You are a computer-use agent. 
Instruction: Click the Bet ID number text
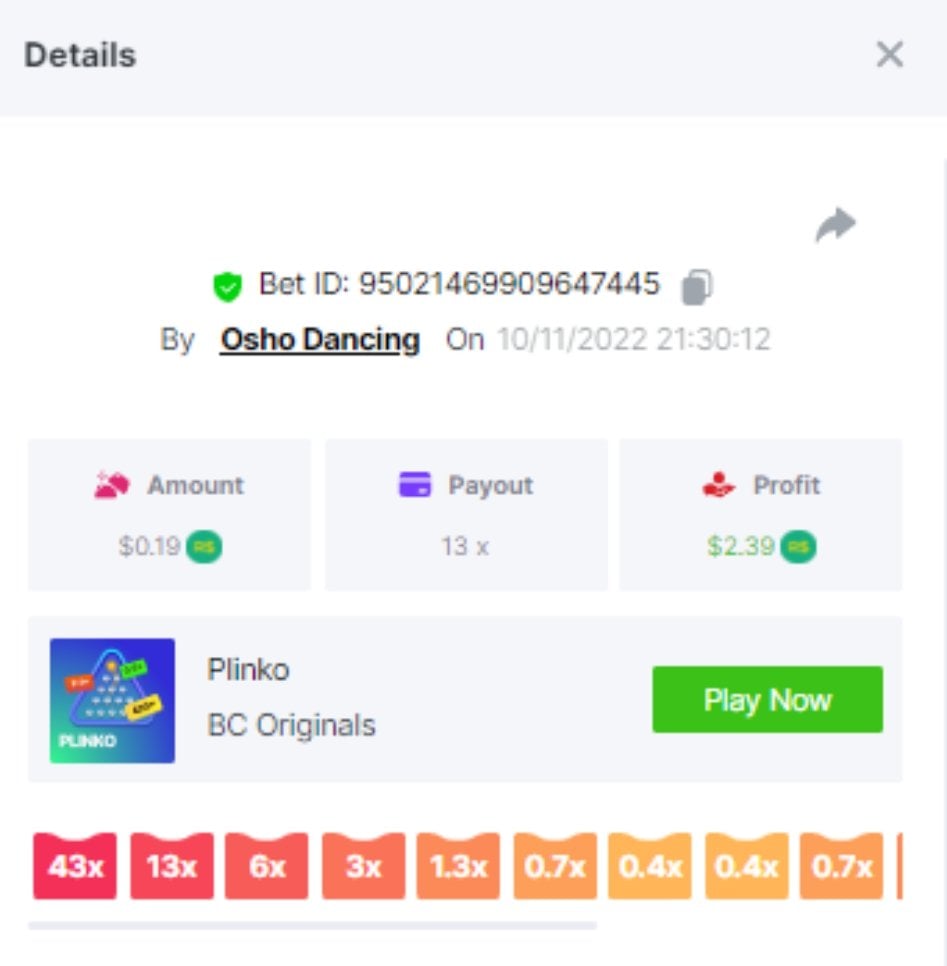pyautogui.click(x=509, y=284)
